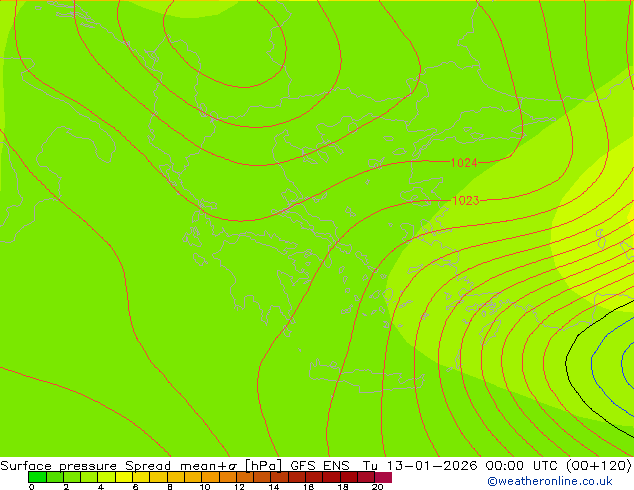This screenshot has height=490, width=634.
Task: Click the yellow swatch left of 6
Action: [124, 477]
